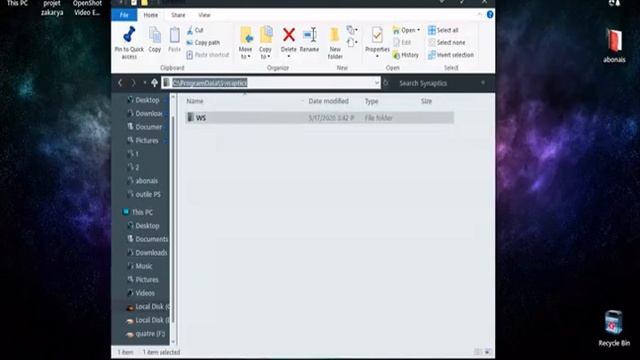Switch to details view status bar icon
This screenshot has height=360, width=640.
[478, 352]
